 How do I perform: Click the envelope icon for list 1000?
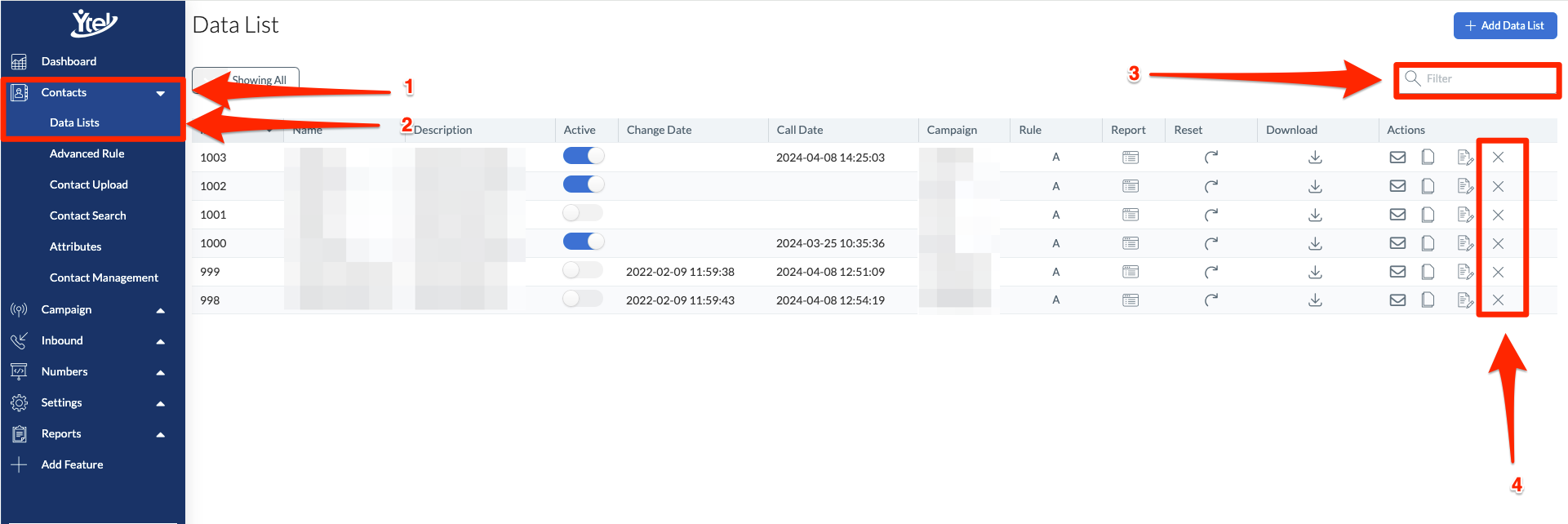coord(1397,243)
